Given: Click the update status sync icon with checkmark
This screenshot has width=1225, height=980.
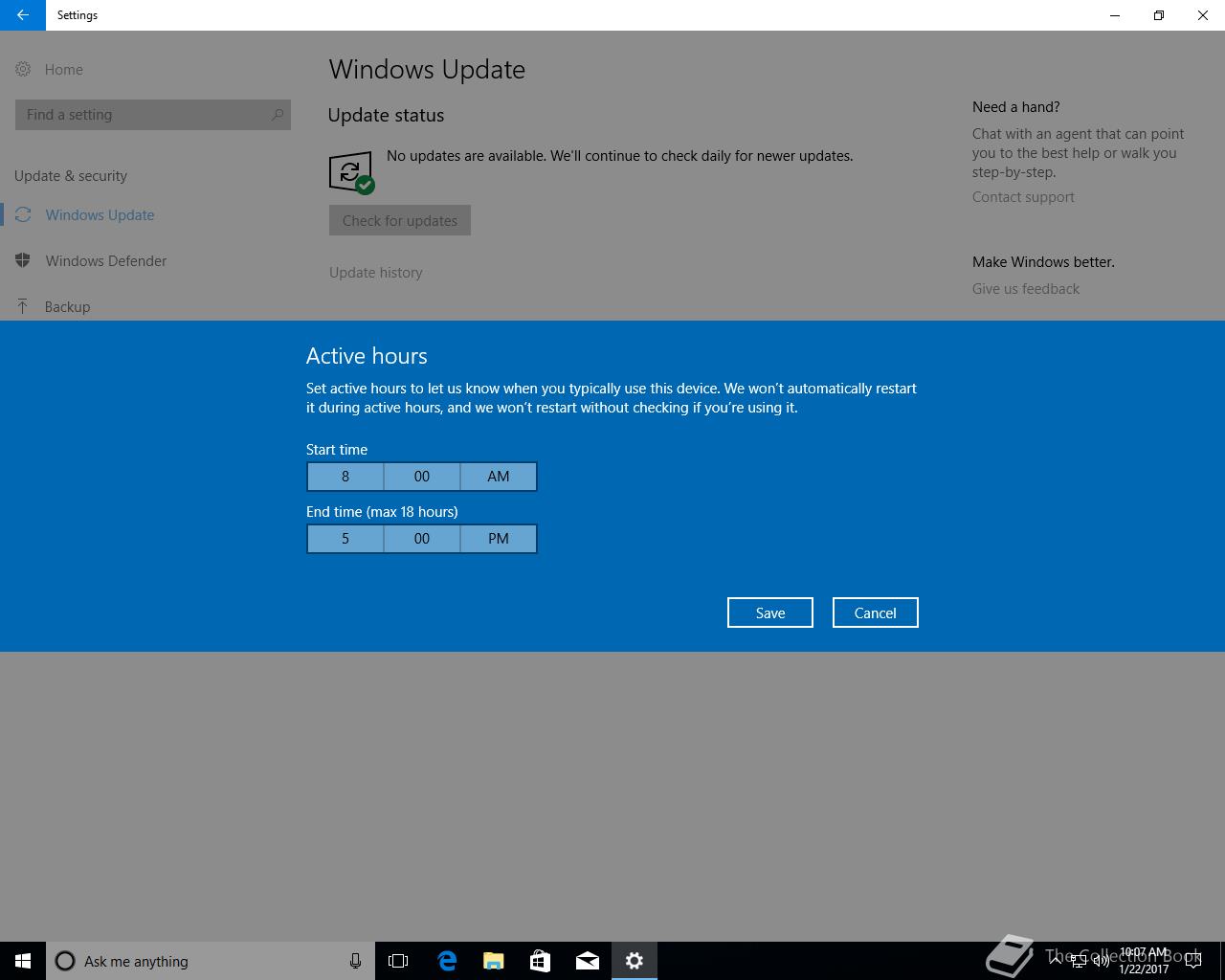Looking at the screenshot, I should pyautogui.click(x=351, y=172).
